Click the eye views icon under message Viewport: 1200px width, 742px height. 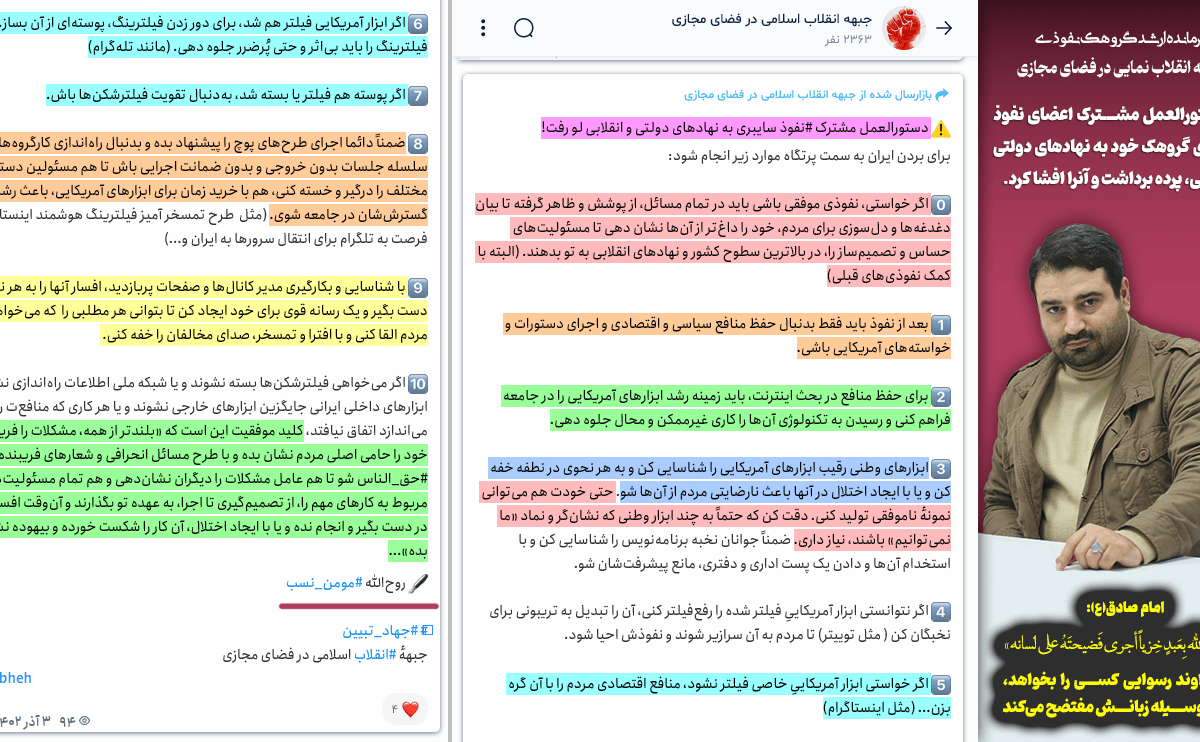point(84,721)
